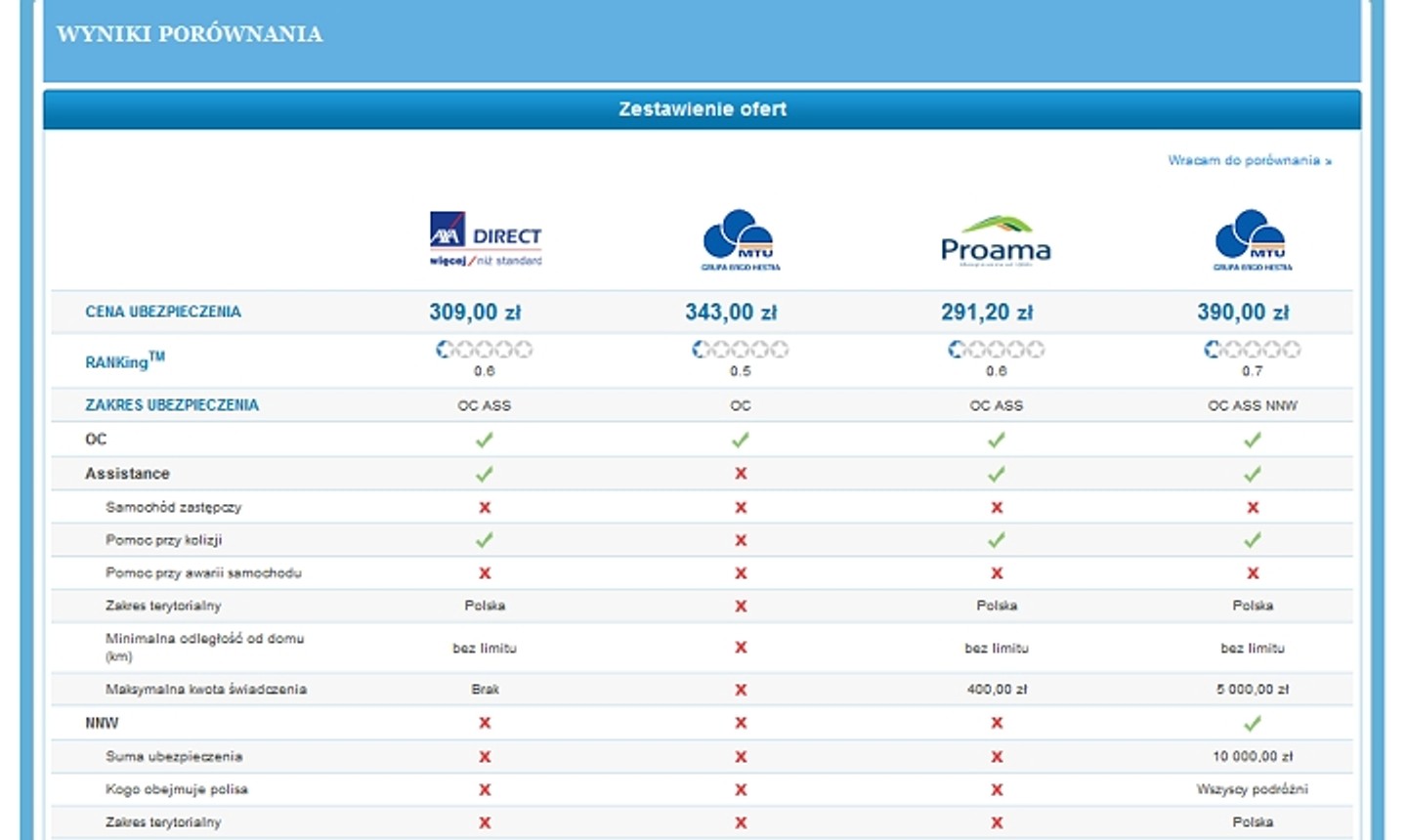Click green Assistance checkmark under AXA Direct

tap(485, 474)
